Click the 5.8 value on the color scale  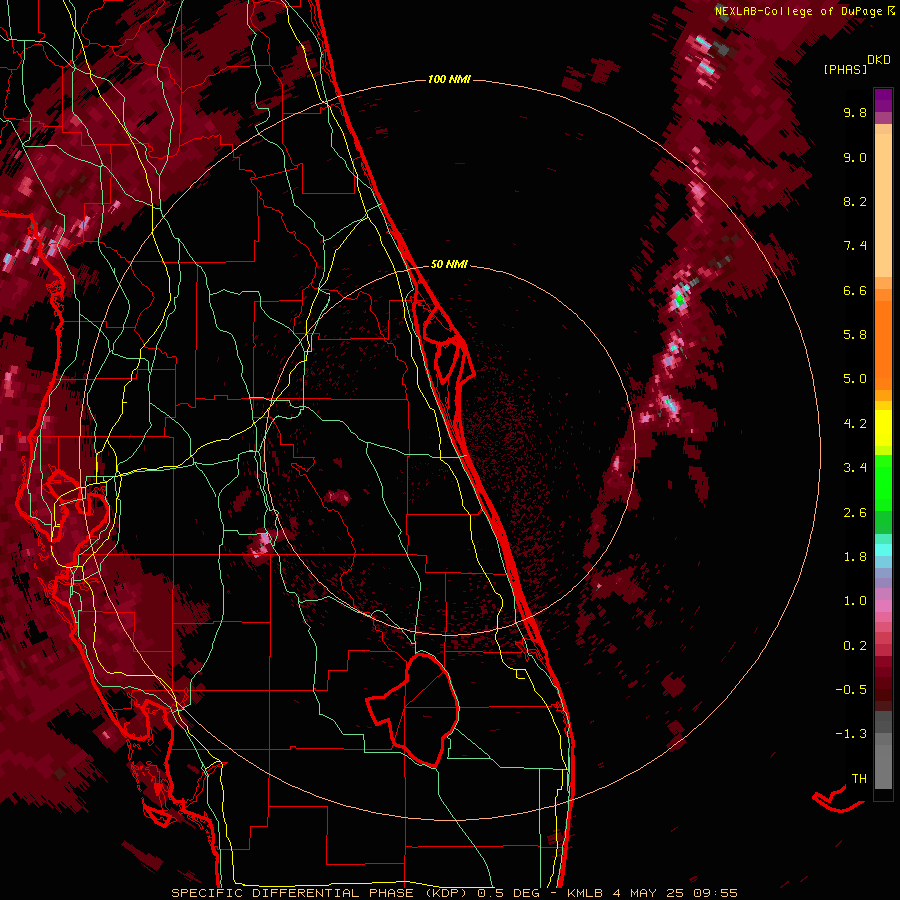pos(855,335)
